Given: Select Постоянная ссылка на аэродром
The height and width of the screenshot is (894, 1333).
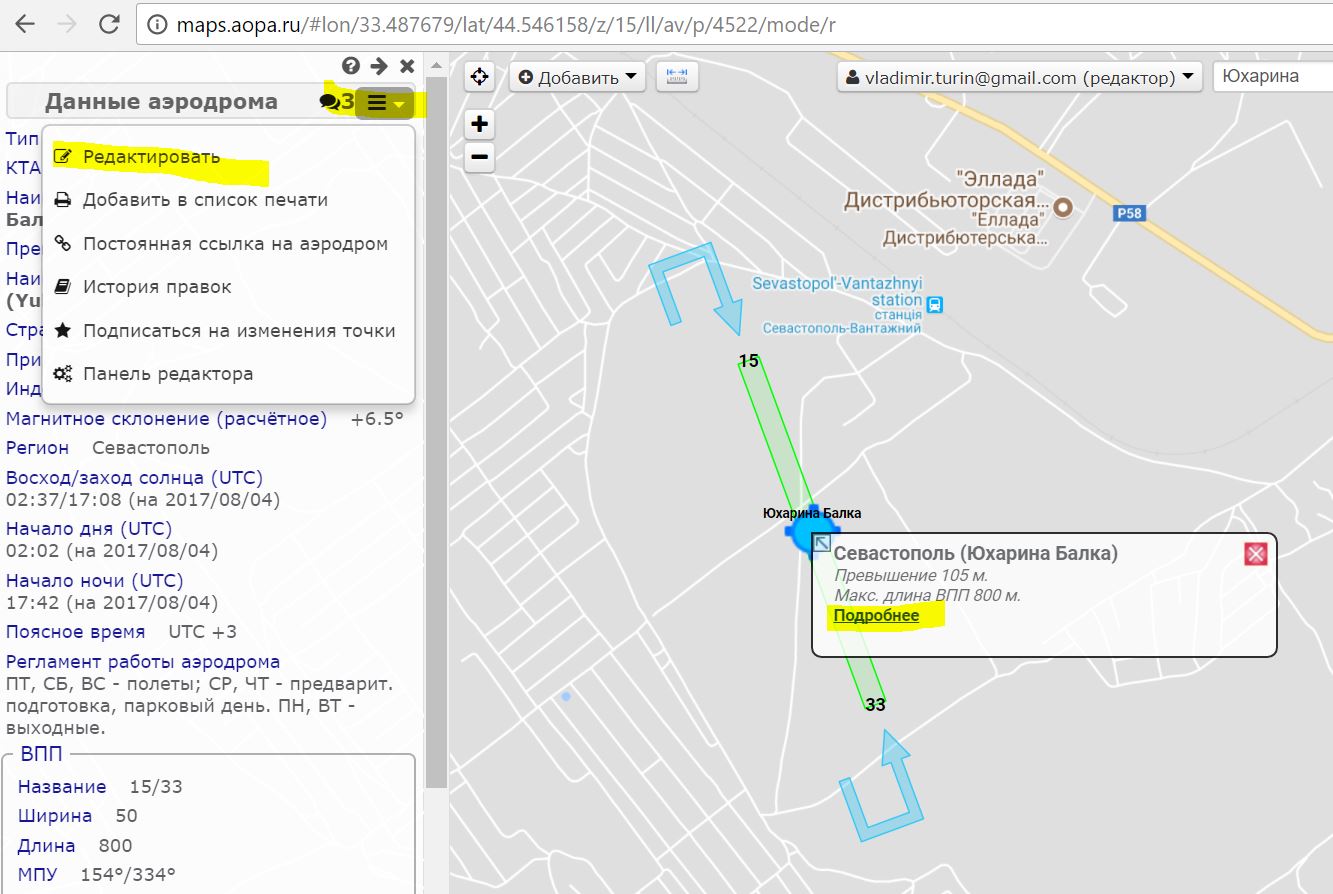Looking at the screenshot, I should pyautogui.click(x=235, y=244).
